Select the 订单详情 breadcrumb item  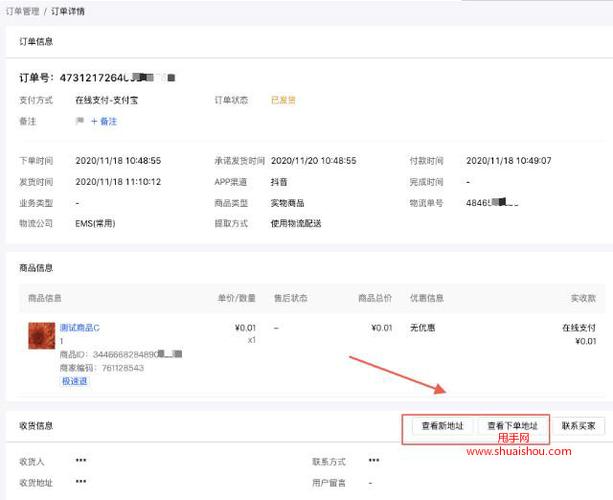(68, 11)
